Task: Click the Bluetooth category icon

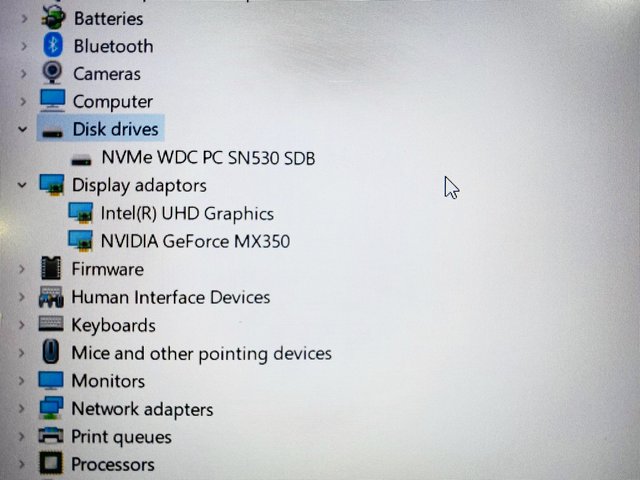Action: click(53, 45)
